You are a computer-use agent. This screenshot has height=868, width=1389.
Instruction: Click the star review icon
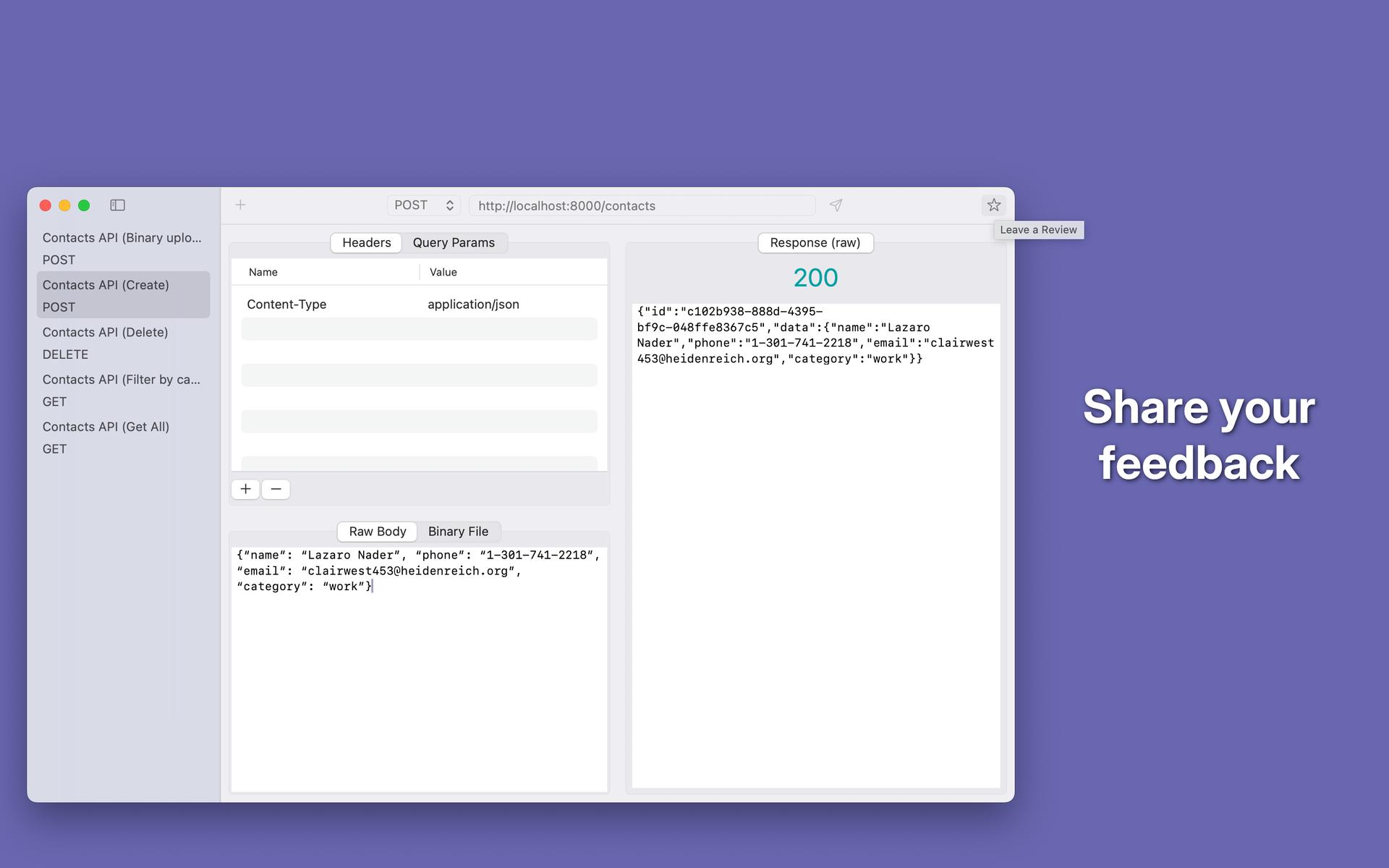993,205
